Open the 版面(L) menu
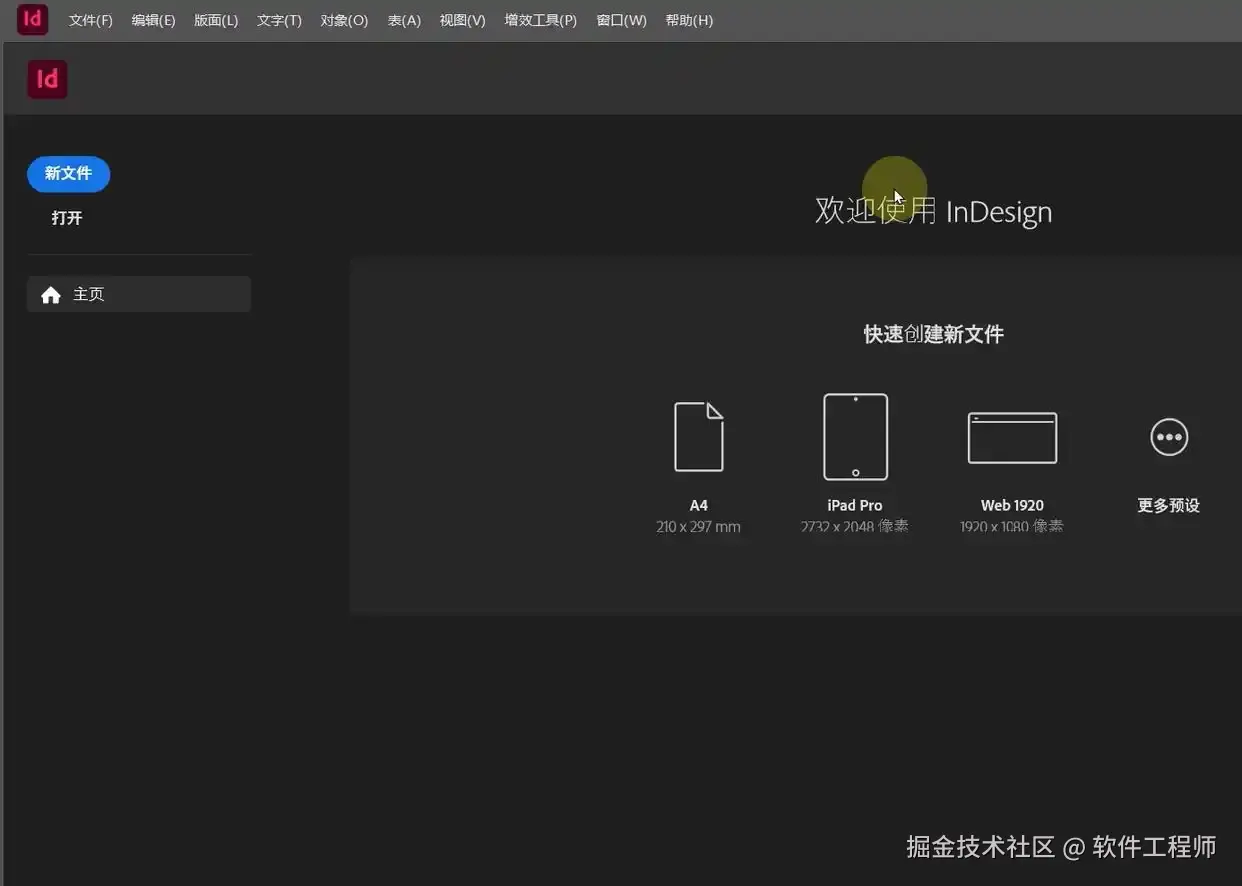Image resolution: width=1242 pixels, height=886 pixels. (x=216, y=20)
